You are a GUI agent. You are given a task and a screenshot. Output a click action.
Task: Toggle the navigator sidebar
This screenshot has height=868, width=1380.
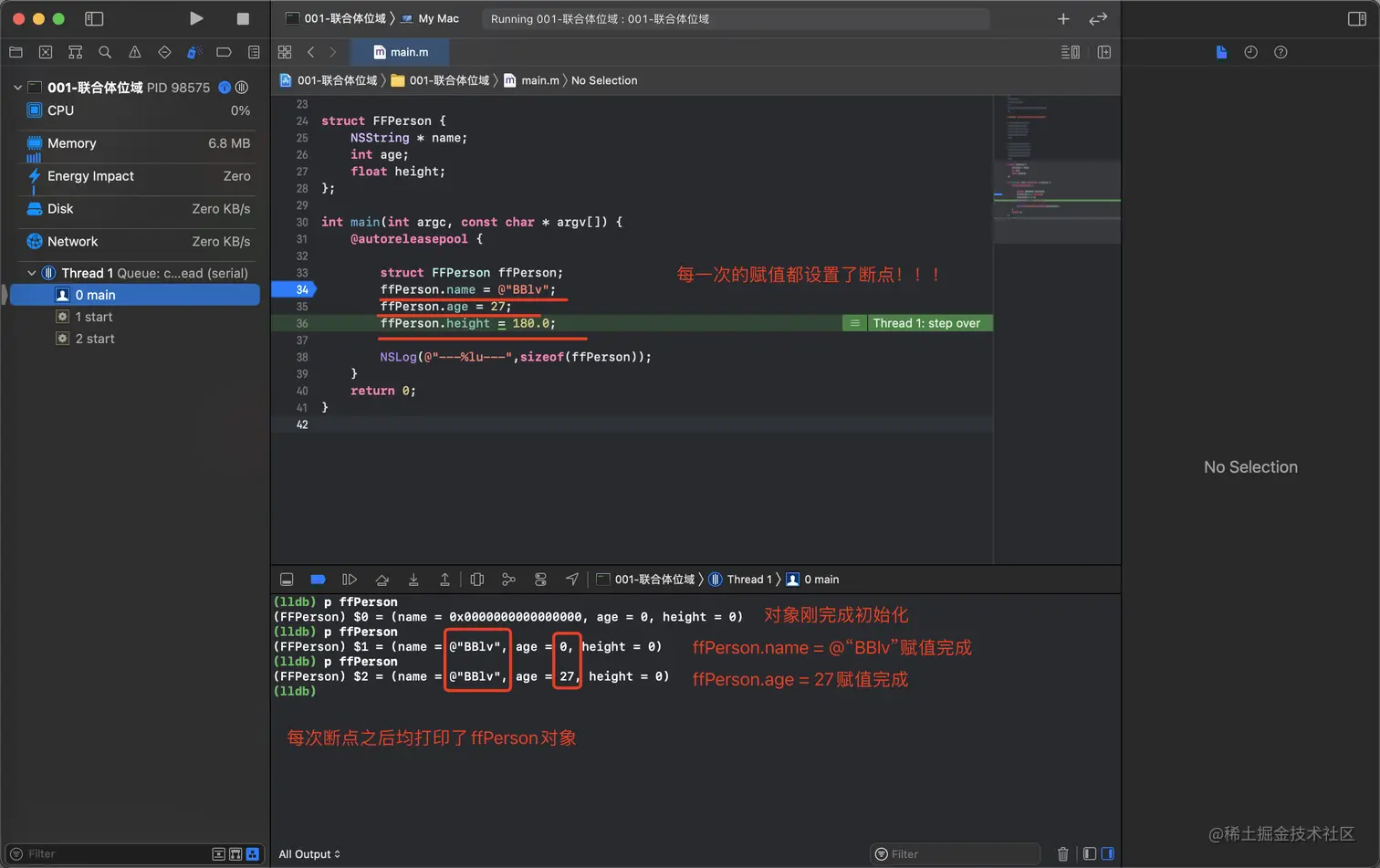pos(94,18)
